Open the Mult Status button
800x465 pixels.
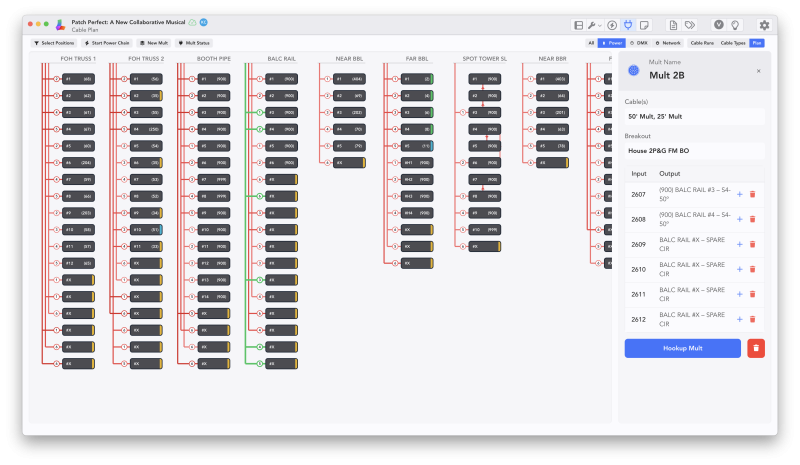point(194,43)
